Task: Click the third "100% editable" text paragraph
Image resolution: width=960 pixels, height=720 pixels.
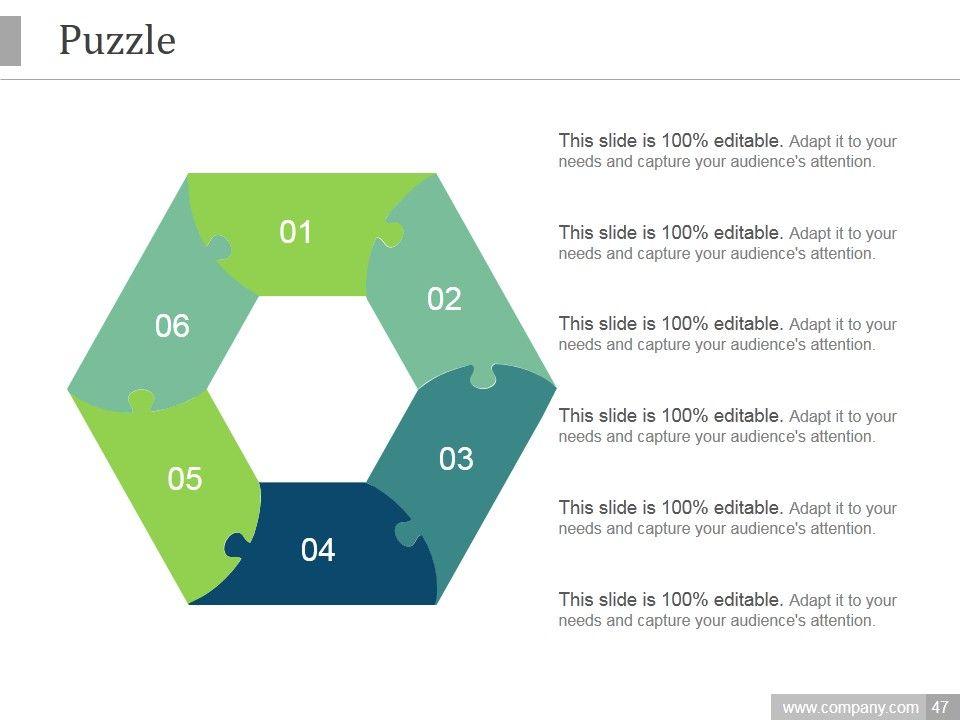Action: point(727,334)
